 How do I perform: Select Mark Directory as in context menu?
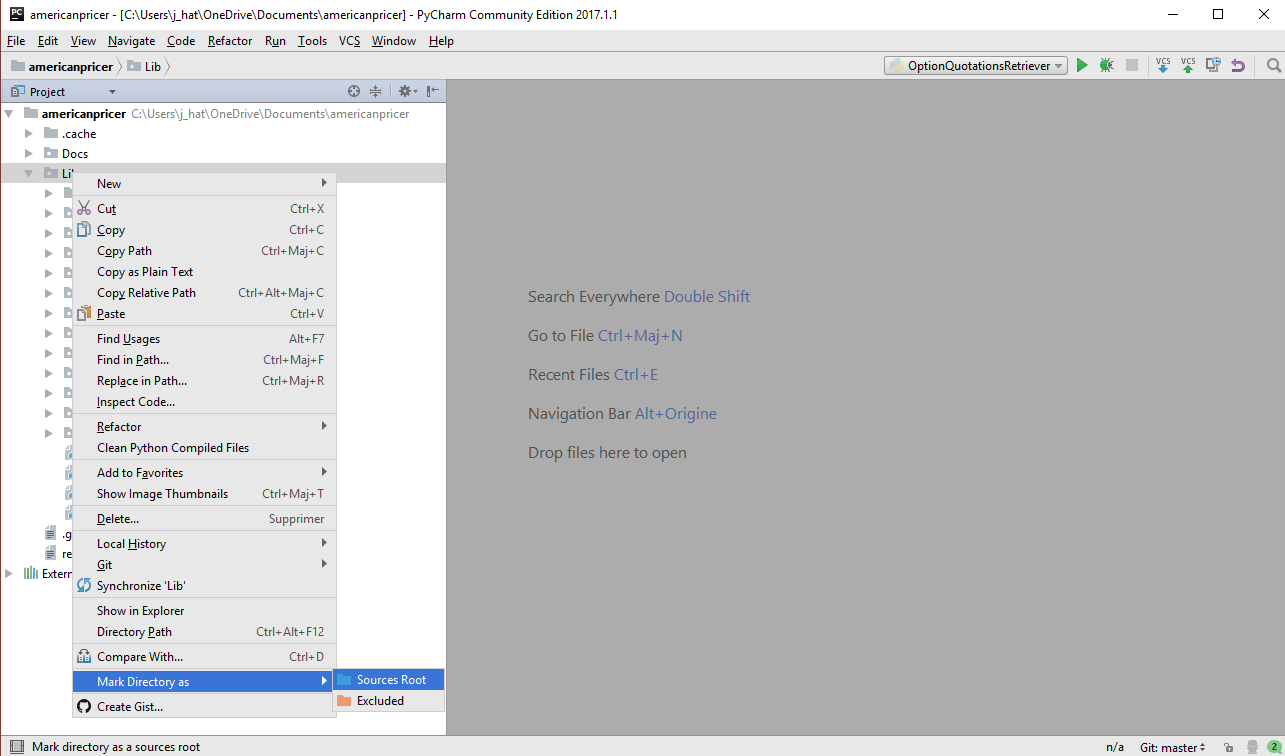[x=204, y=681]
